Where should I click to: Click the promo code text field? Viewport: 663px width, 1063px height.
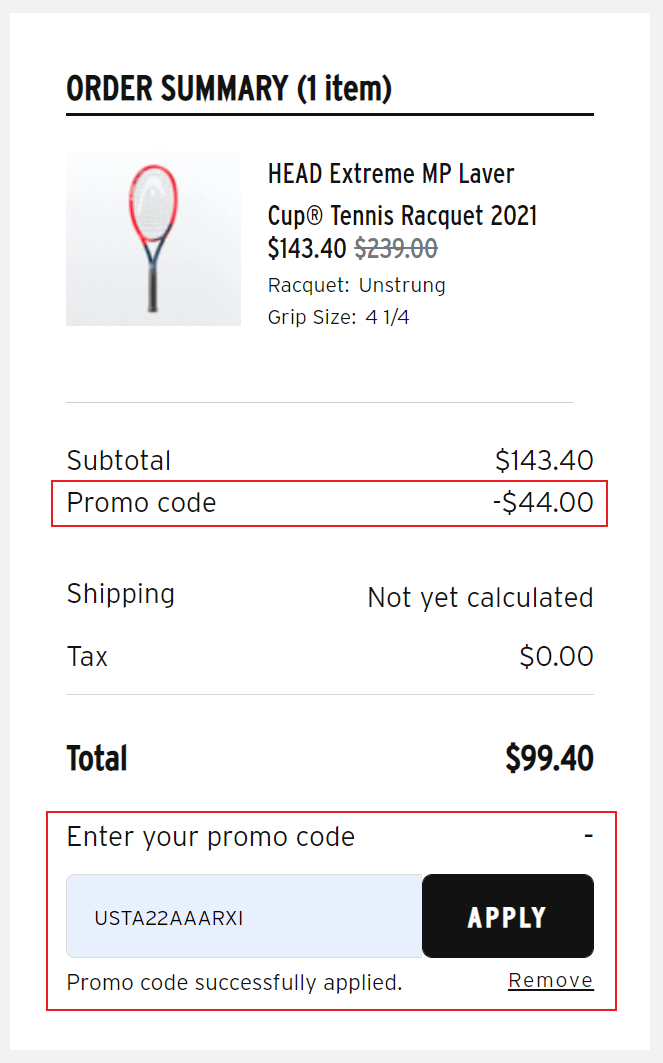point(245,917)
